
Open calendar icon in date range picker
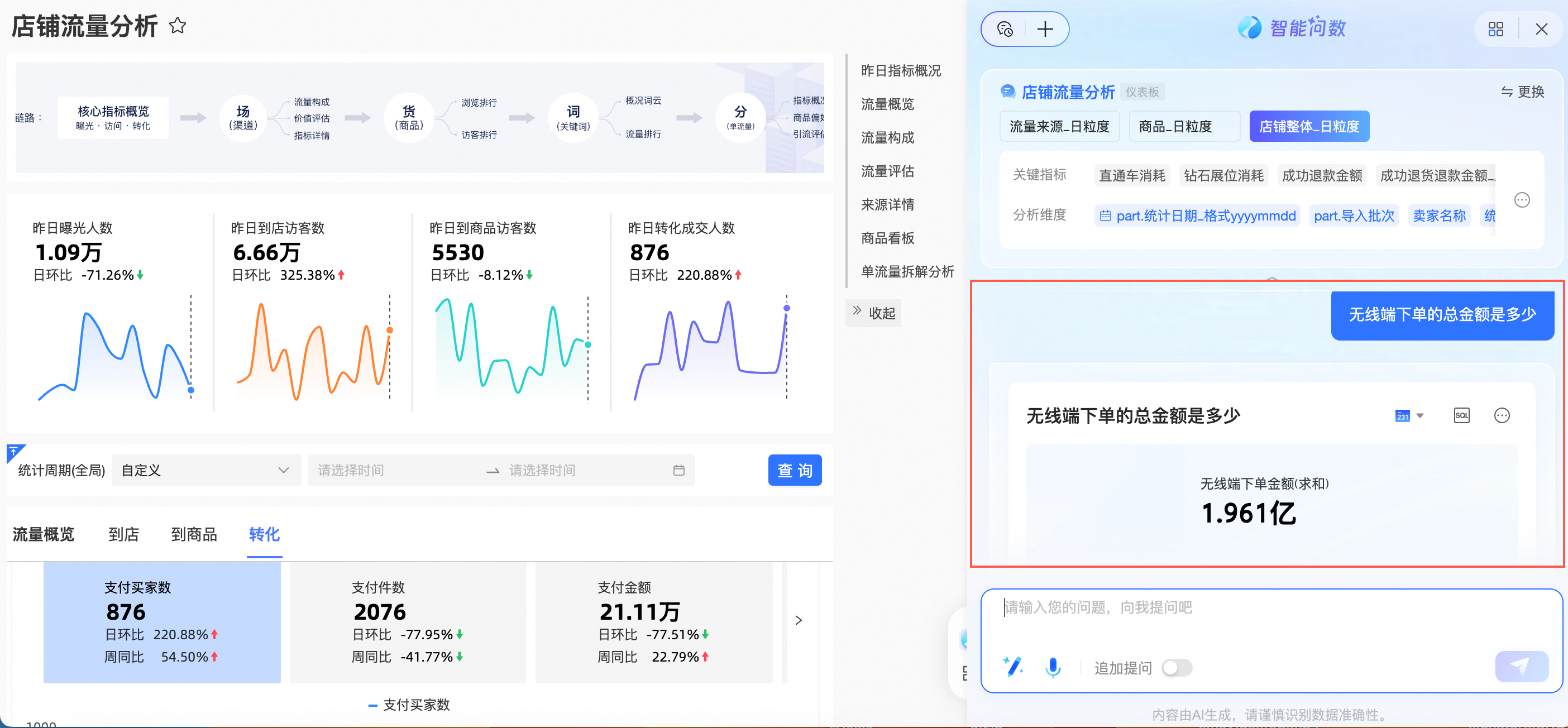678,470
